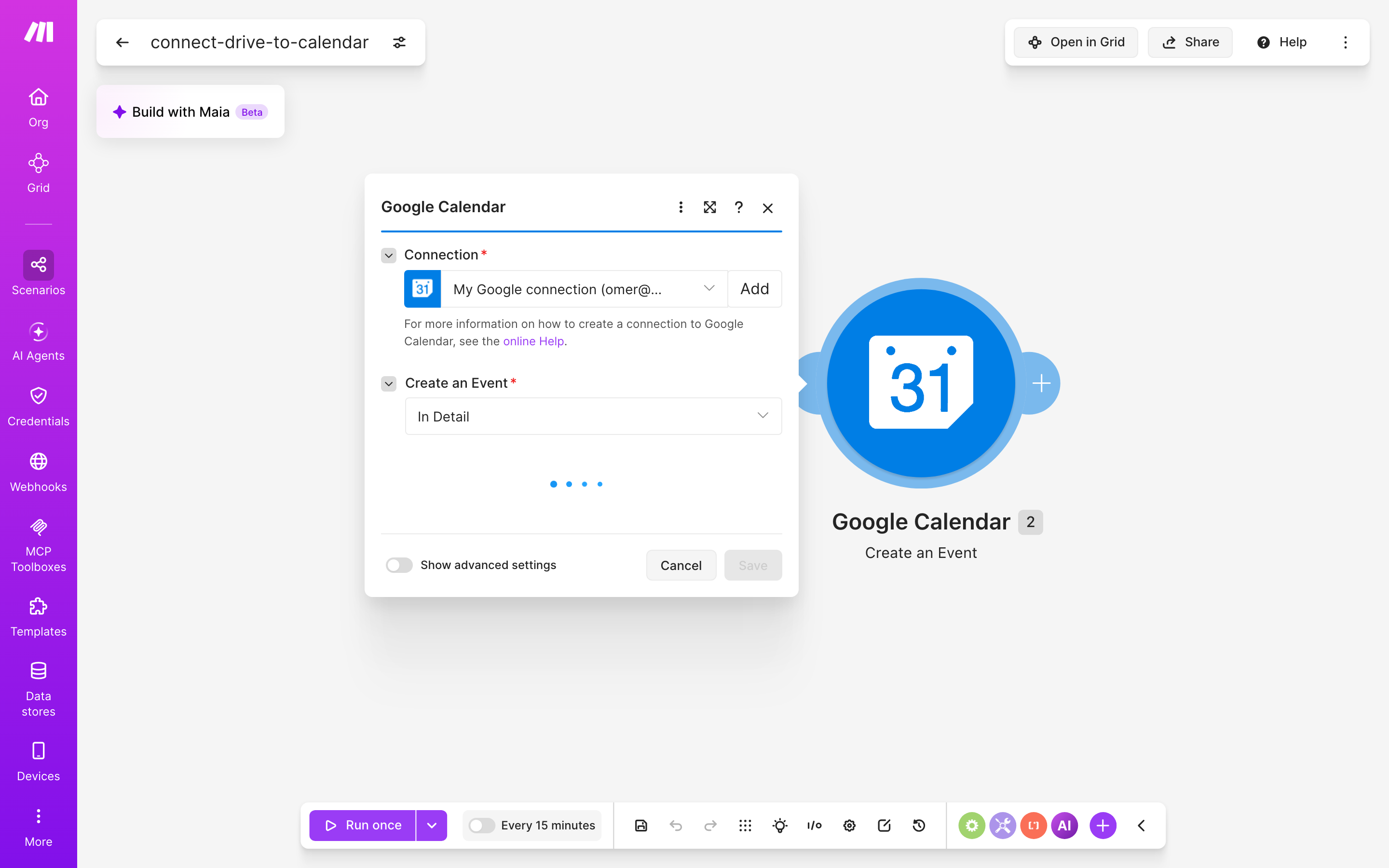The width and height of the screenshot is (1389, 868).
Task: Click Build with Maia button
Action: tap(190, 111)
